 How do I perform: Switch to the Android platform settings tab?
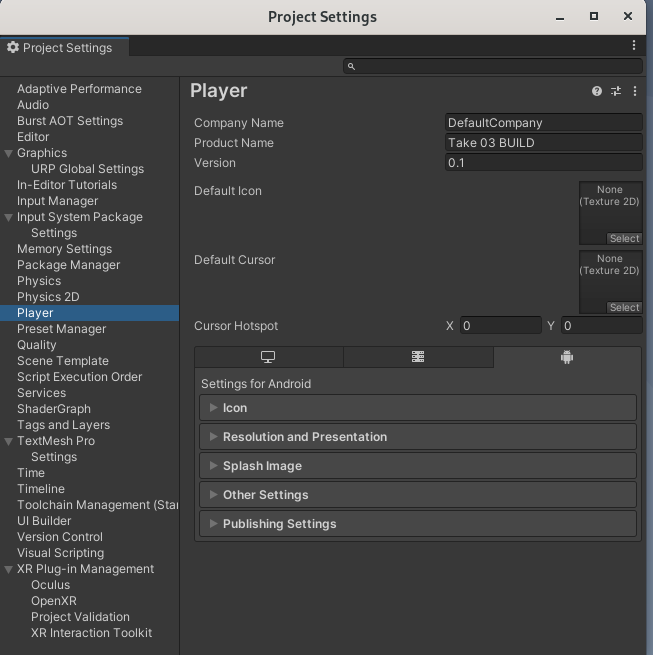point(567,357)
